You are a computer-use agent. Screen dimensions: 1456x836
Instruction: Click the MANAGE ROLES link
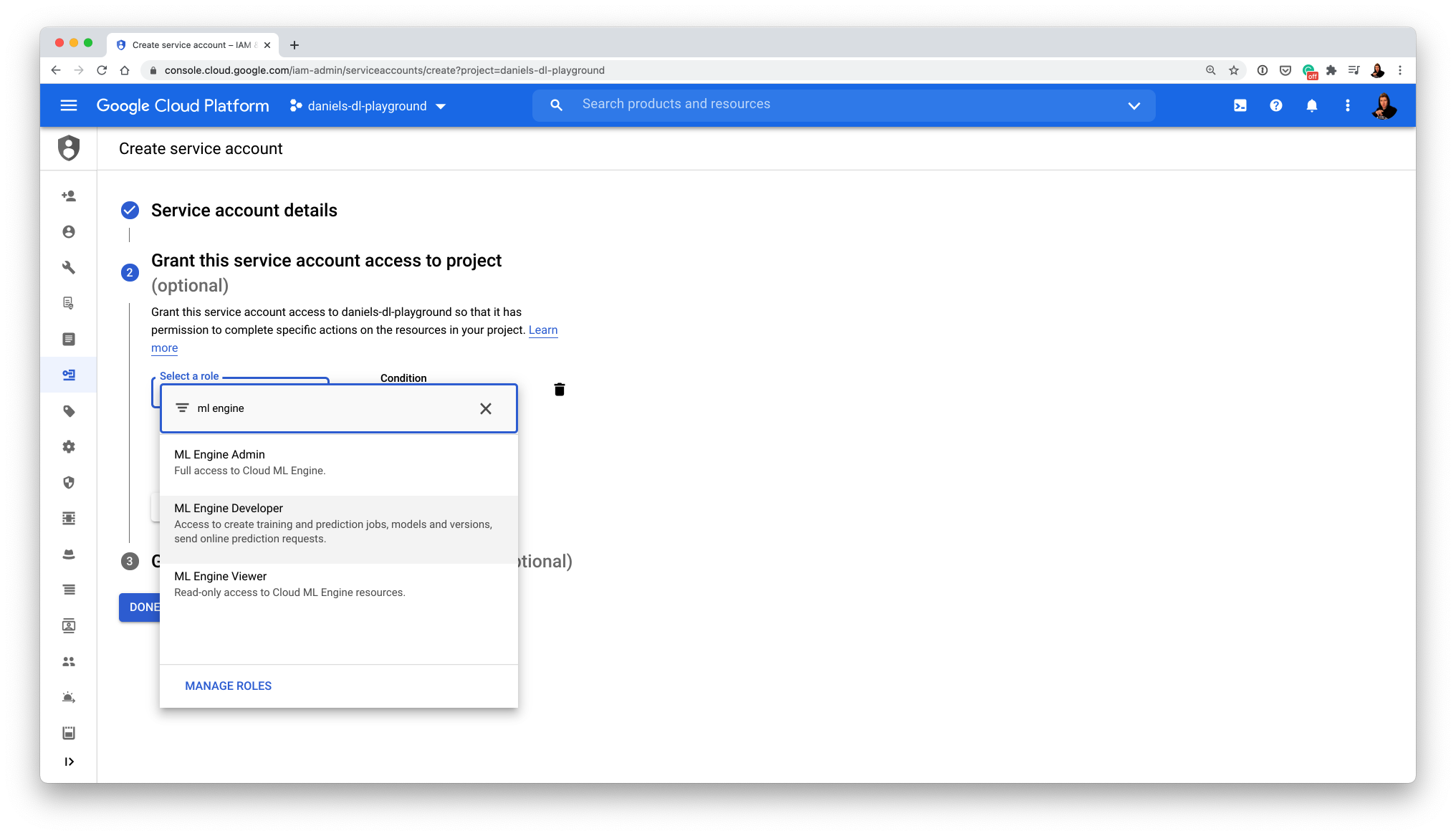click(228, 686)
